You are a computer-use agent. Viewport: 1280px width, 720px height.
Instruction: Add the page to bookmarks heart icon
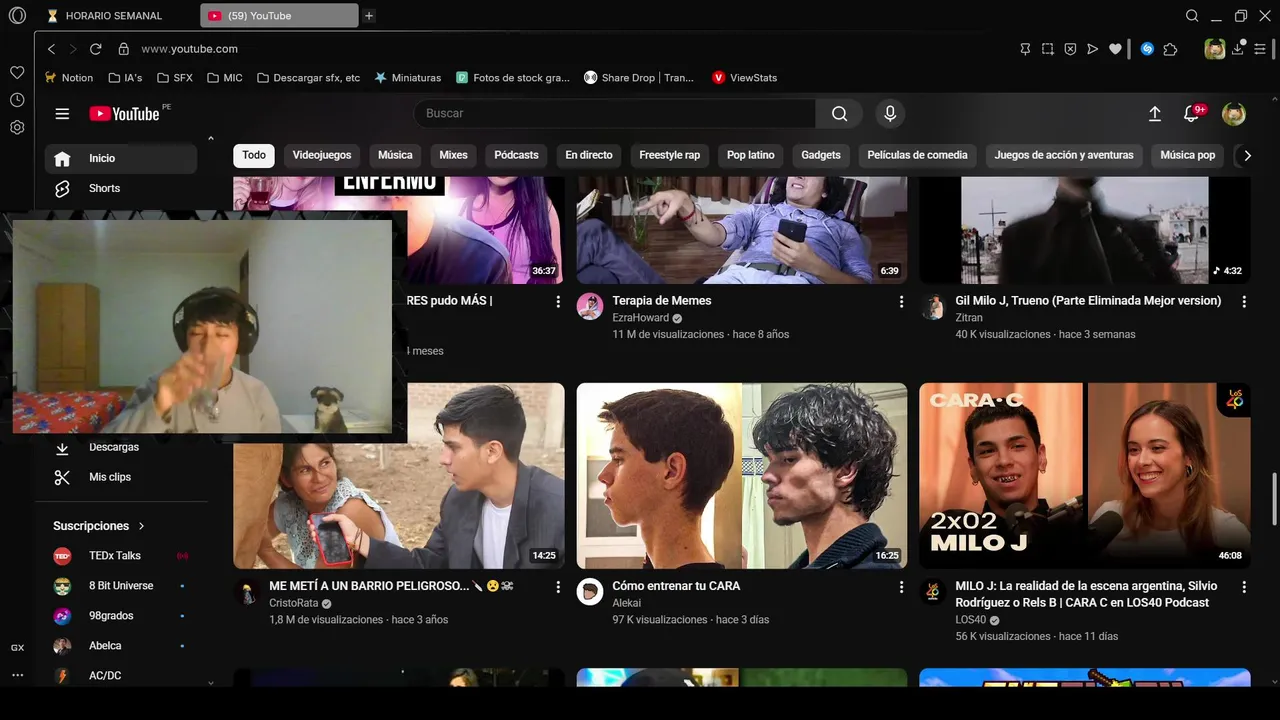click(x=1115, y=48)
